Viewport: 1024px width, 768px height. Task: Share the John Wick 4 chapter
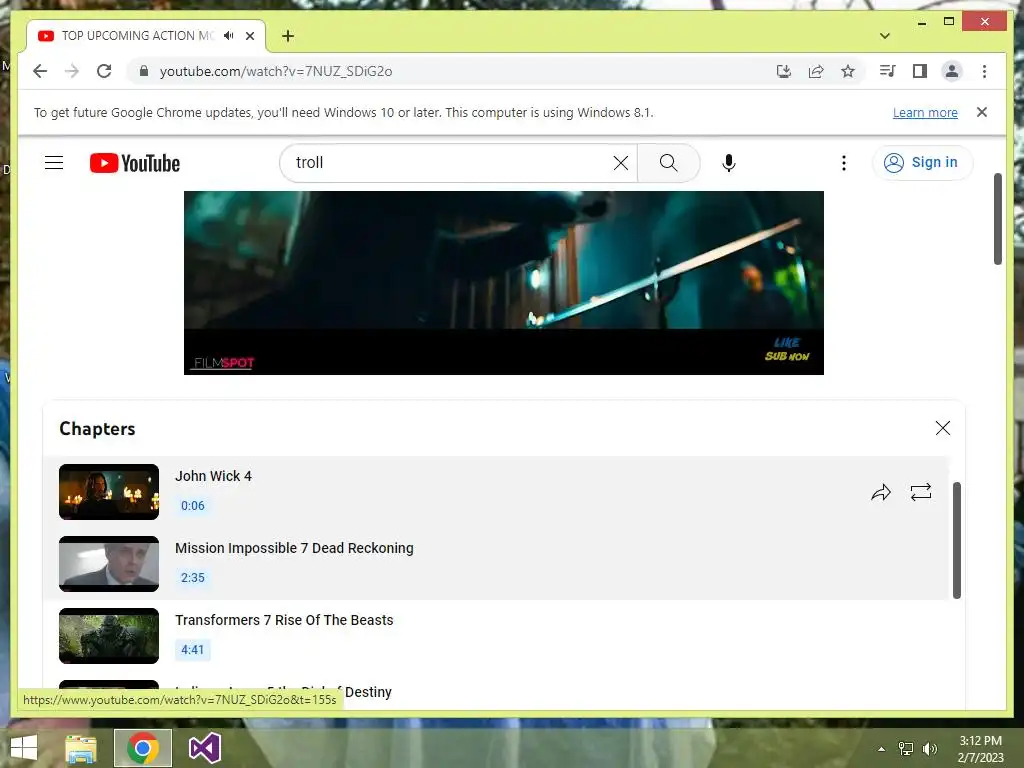coord(881,492)
